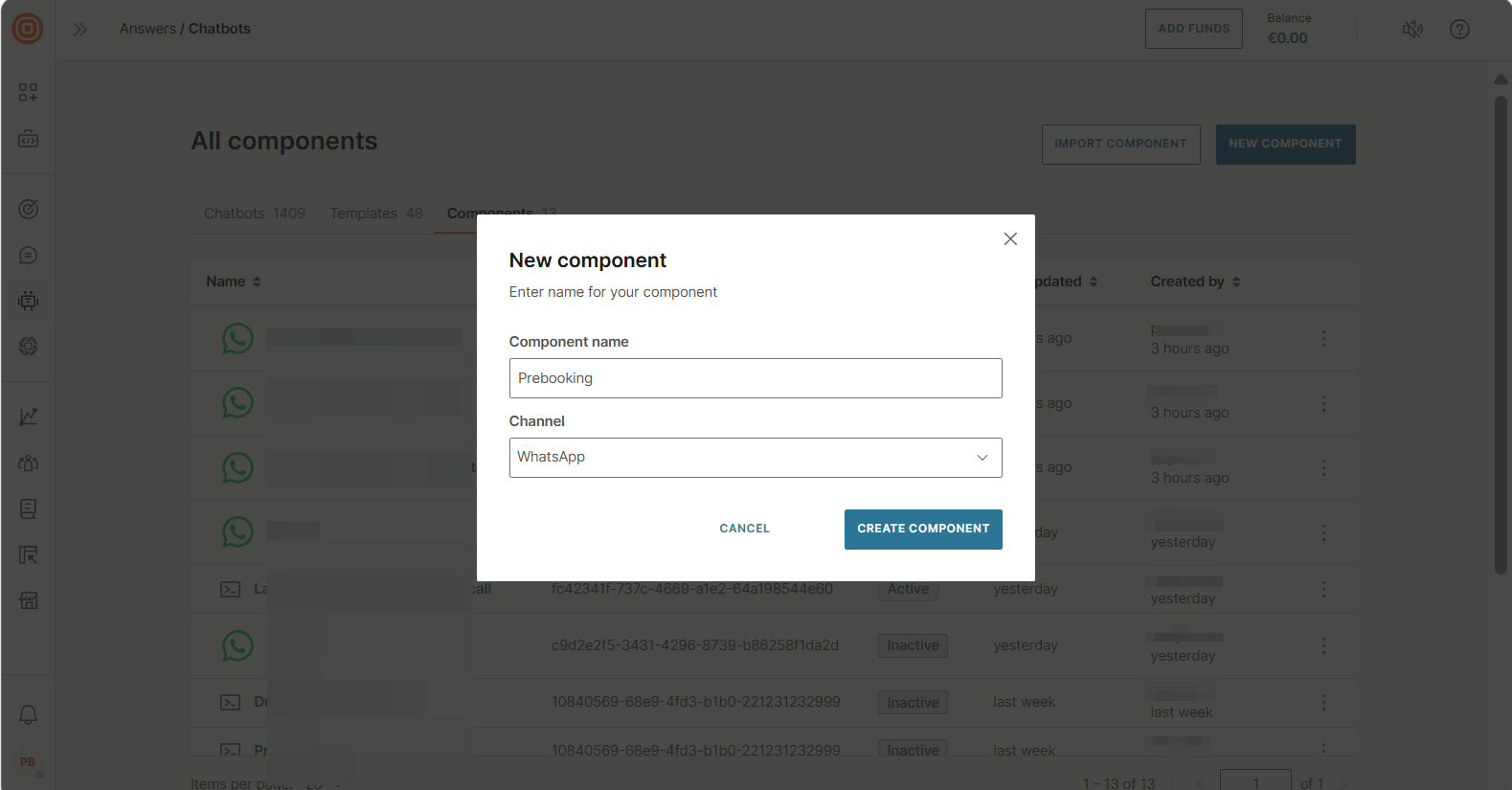
Task: Click the Balance €0.00 display
Action: click(x=1289, y=29)
